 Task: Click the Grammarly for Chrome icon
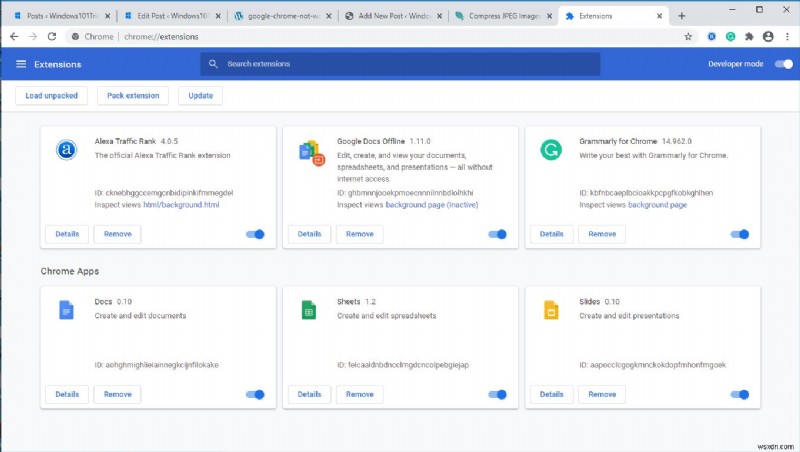551,151
